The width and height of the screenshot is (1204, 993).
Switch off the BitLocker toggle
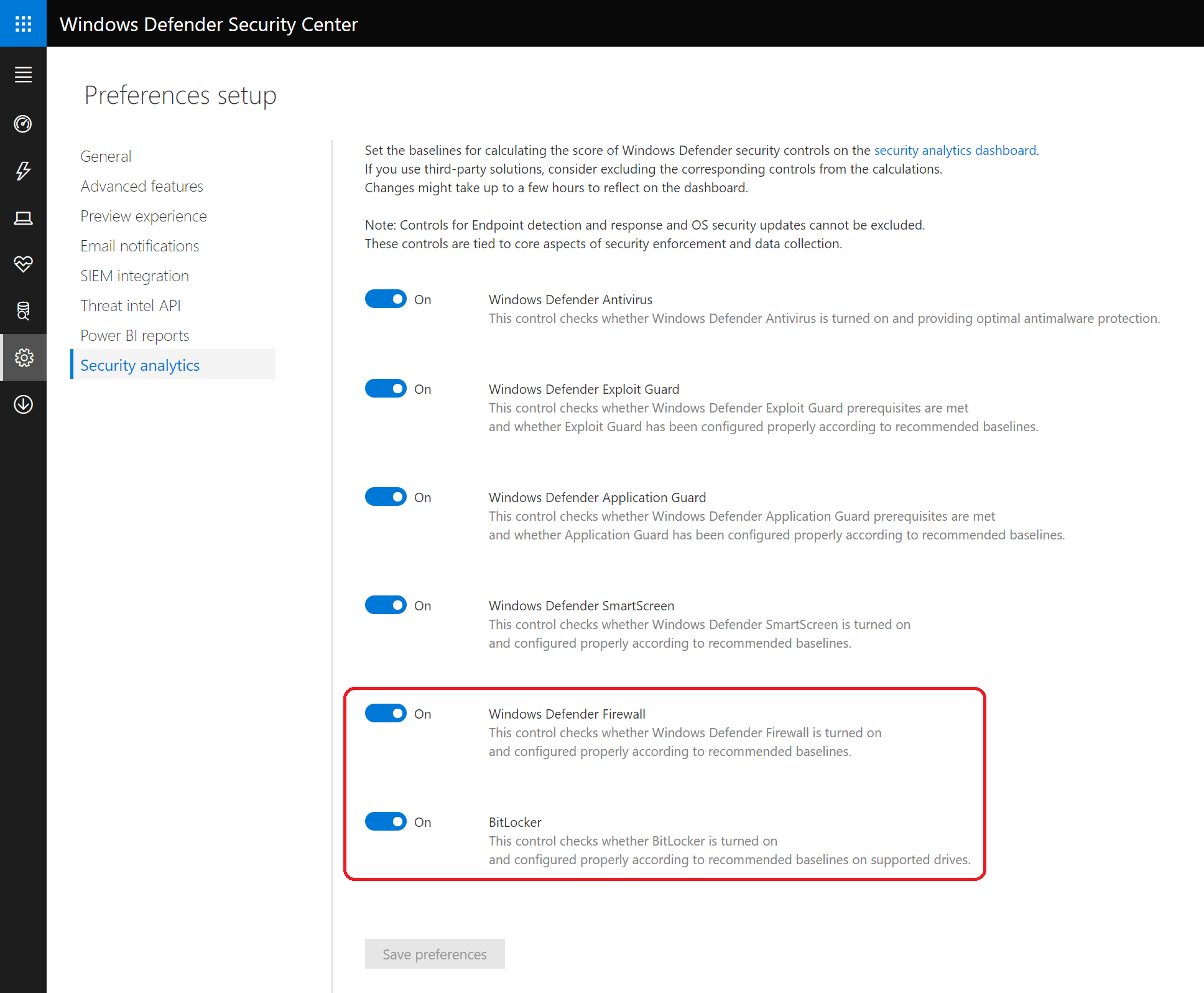[386, 822]
